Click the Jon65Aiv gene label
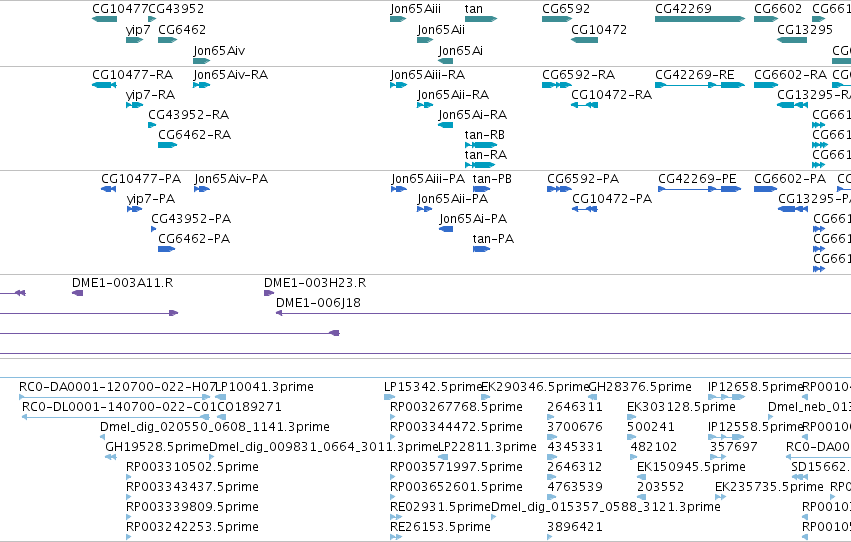Screen dimensions: 851x542 [219, 50]
